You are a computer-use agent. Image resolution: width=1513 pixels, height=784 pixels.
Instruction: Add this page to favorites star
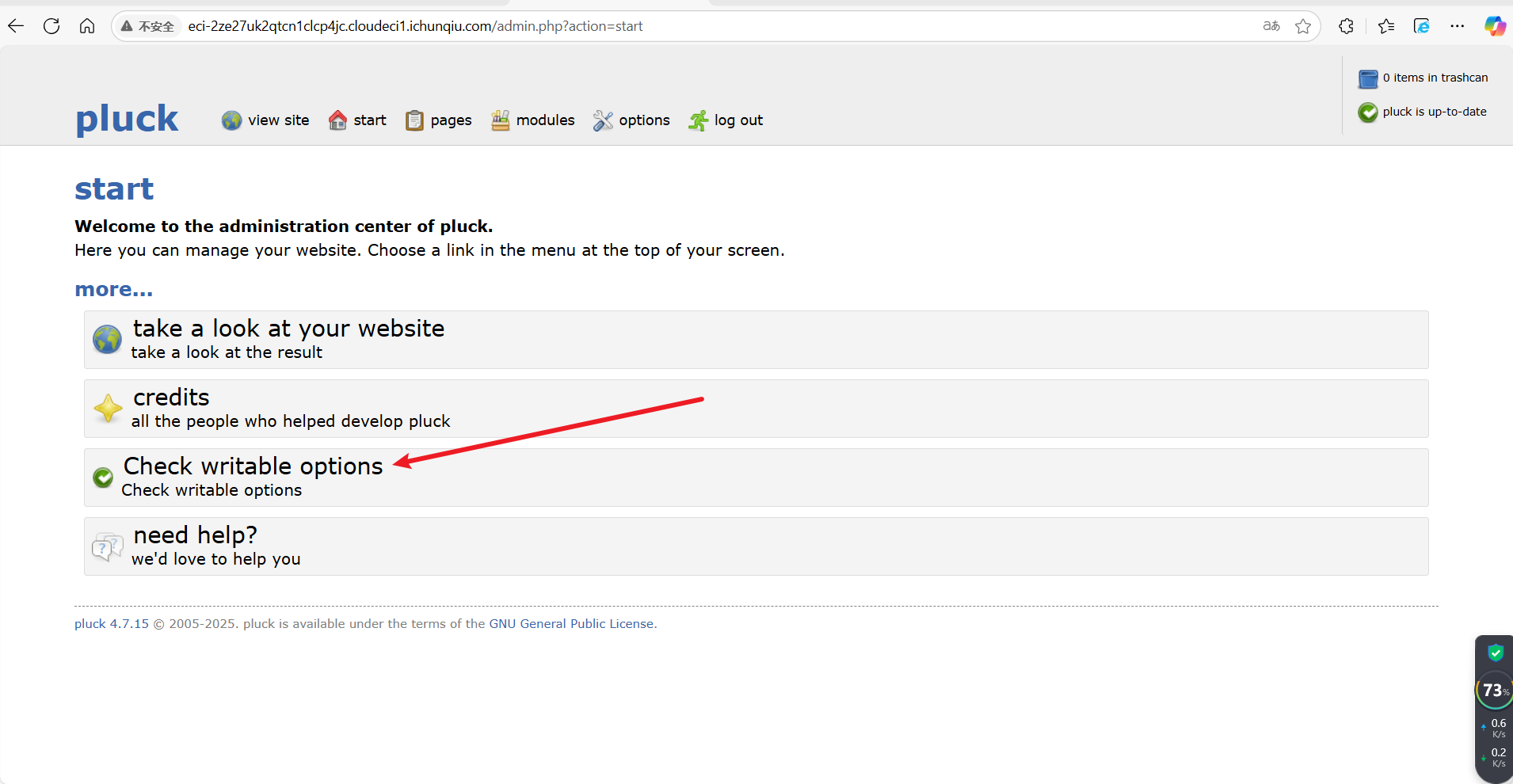[x=1303, y=26]
